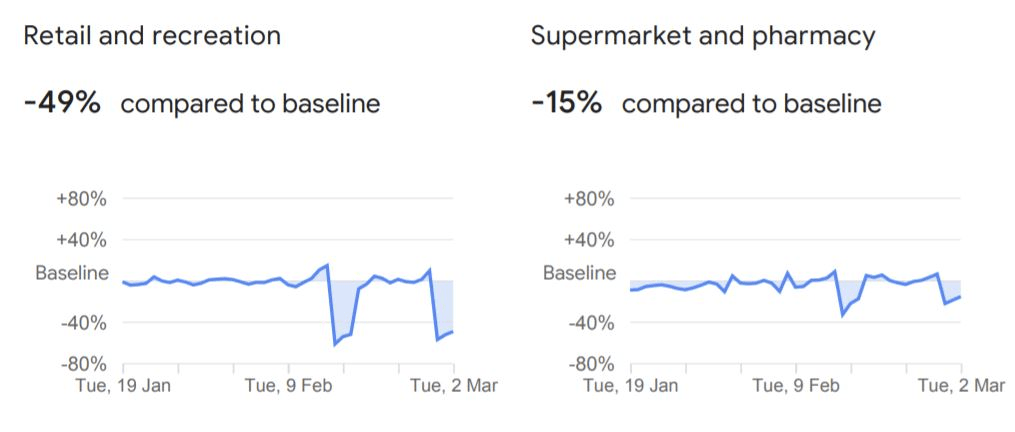Click the -15% supermarket figure
The height and width of the screenshot is (432, 1015).
pos(566,103)
